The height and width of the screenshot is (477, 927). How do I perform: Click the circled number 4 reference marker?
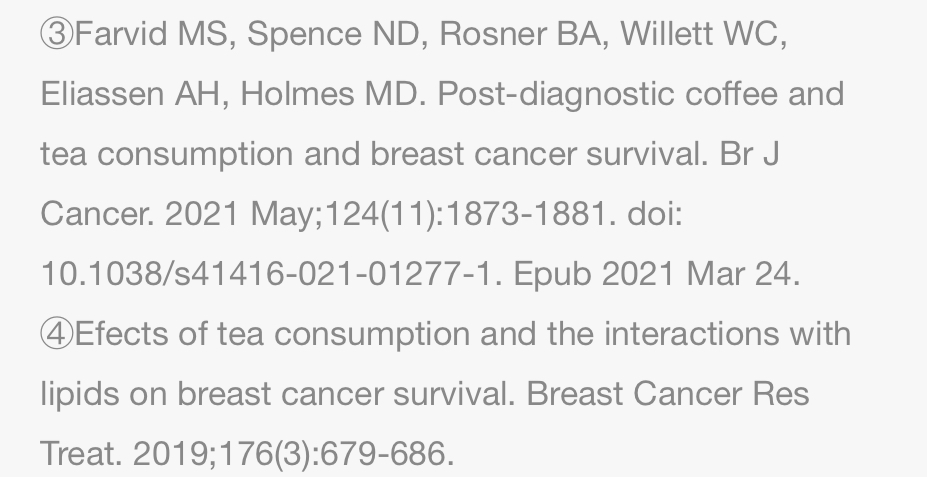click(57, 334)
